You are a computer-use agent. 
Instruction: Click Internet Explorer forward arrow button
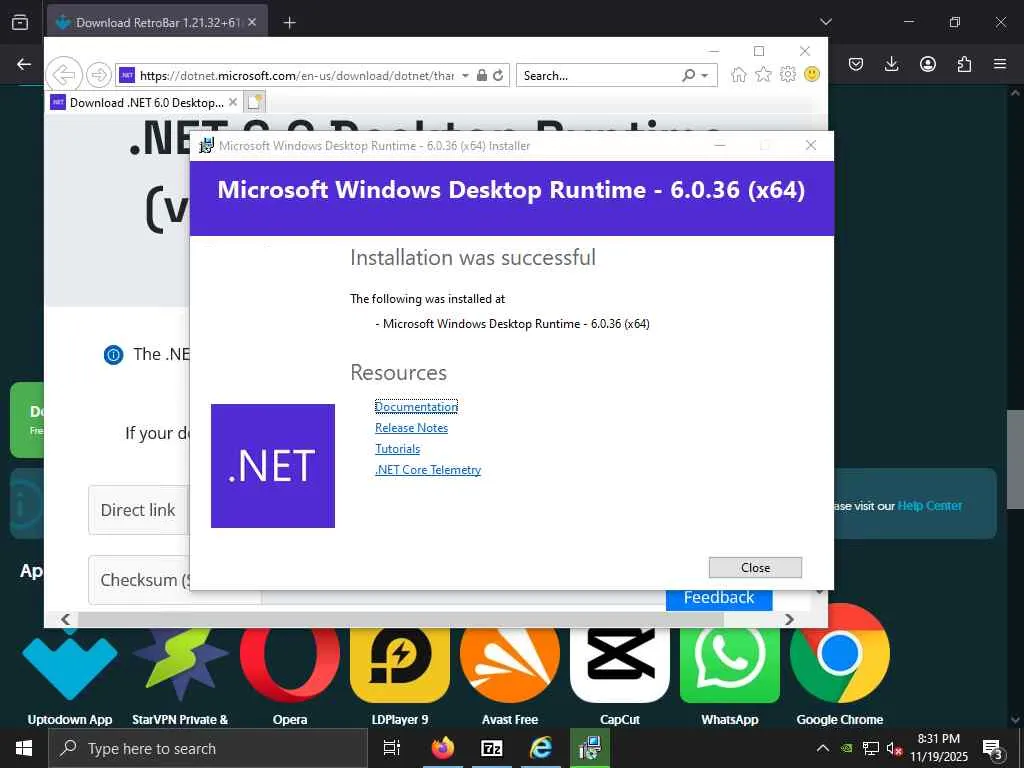[x=98, y=75]
